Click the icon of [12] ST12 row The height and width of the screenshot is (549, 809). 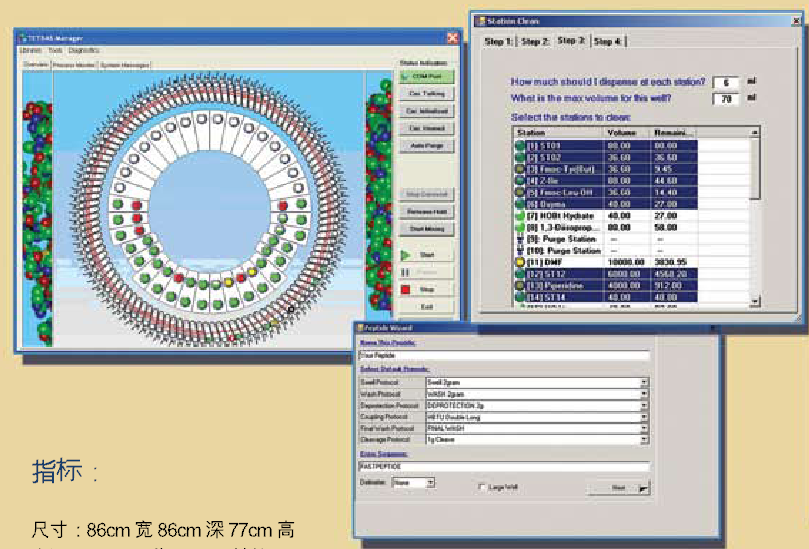(x=520, y=274)
